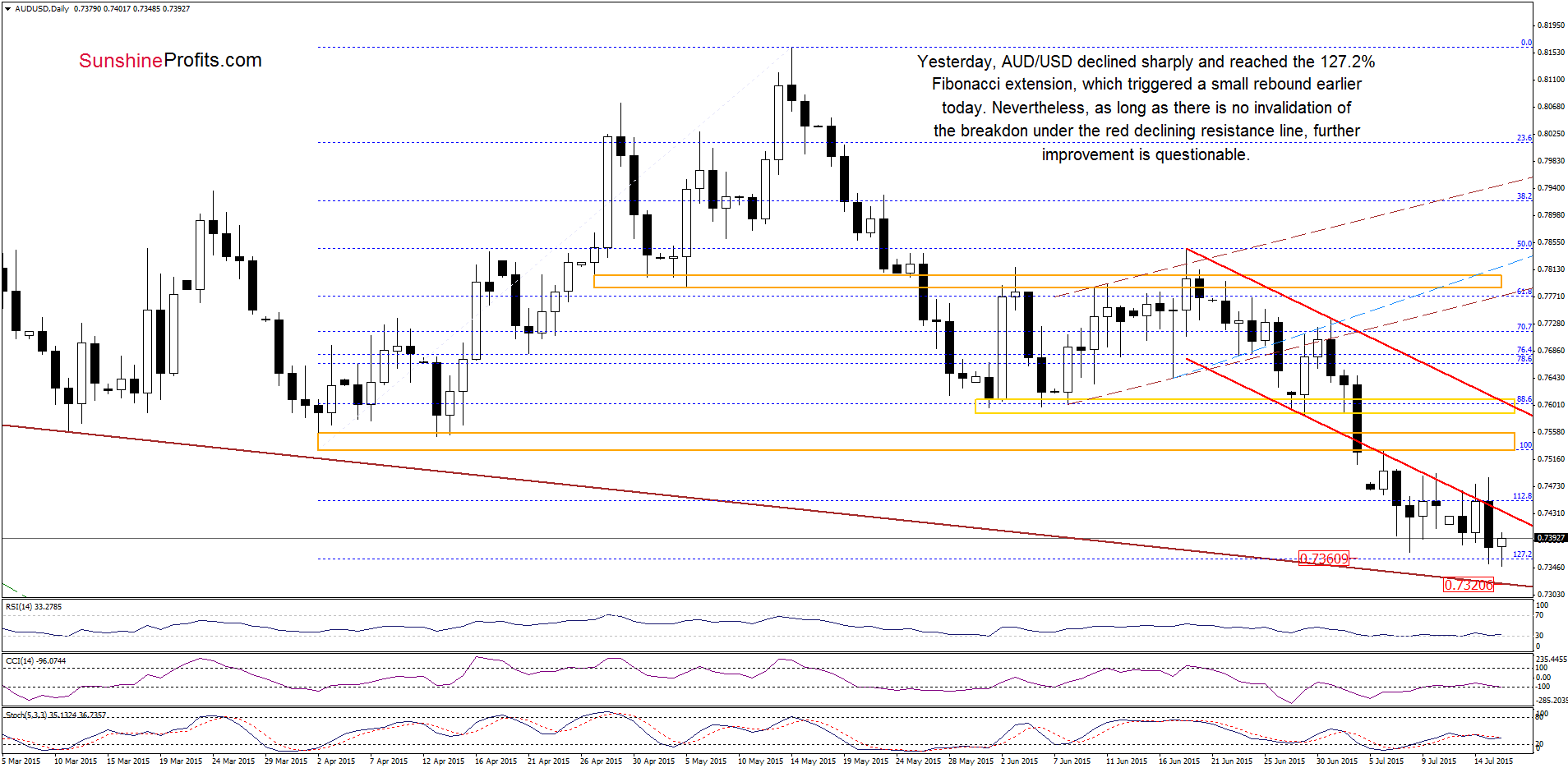Image resolution: width=1568 pixels, height=768 pixels.
Task: Click the 11 Jun 2015 date label
Action: point(1127,761)
